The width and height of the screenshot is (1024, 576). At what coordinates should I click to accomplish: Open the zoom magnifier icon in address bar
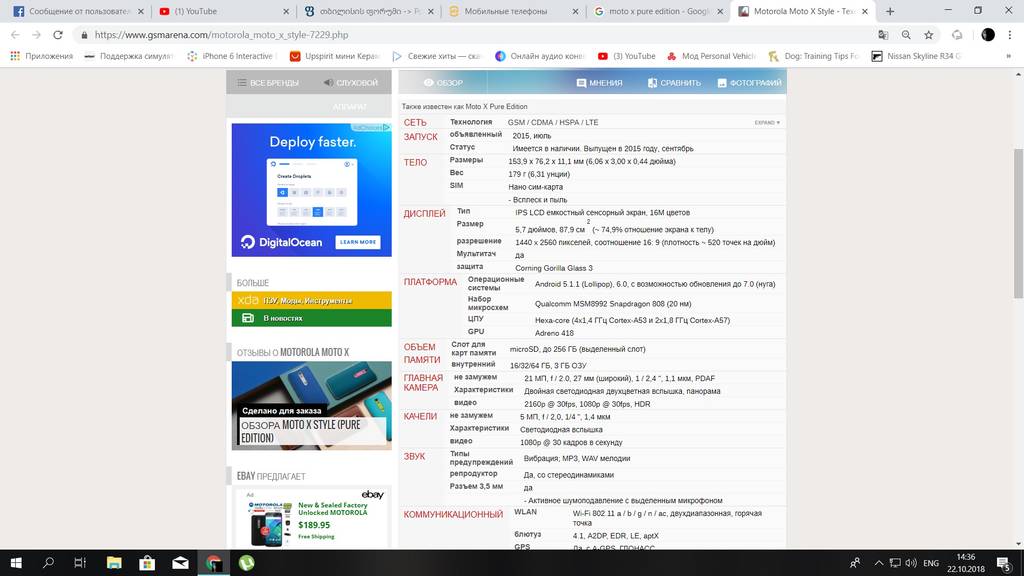[906, 35]
